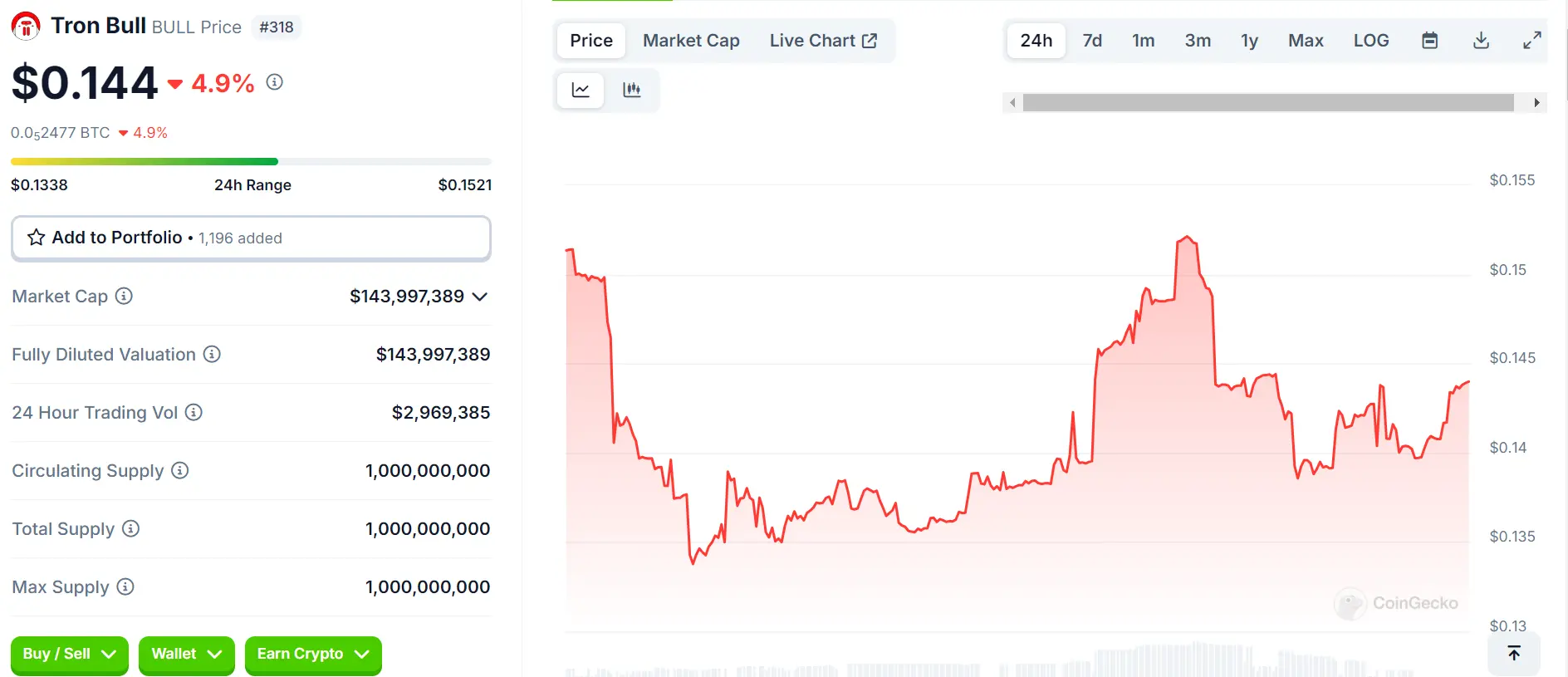Image resolution: width=1568 pixels, height=677 pixels.
Task: Download the chart data
Action: pos(1481,41)
